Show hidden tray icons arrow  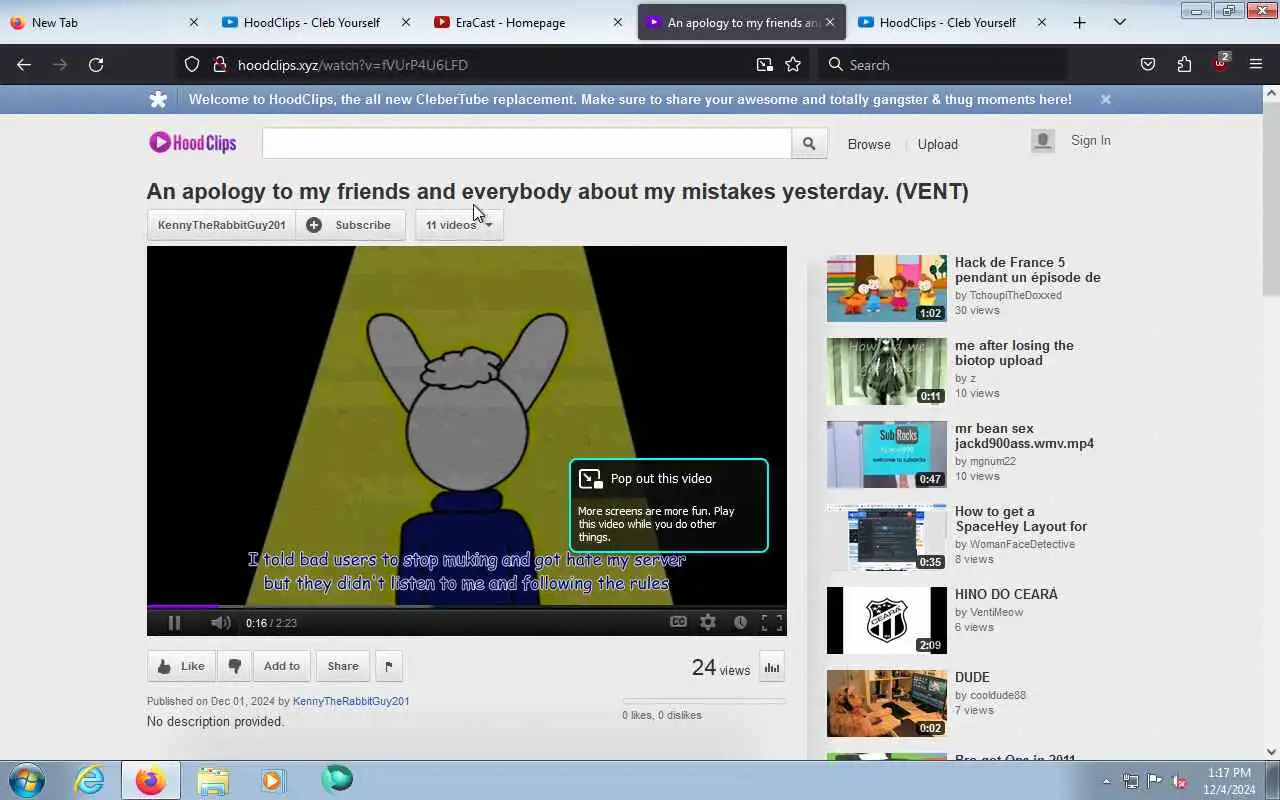tap(1106, 781)
